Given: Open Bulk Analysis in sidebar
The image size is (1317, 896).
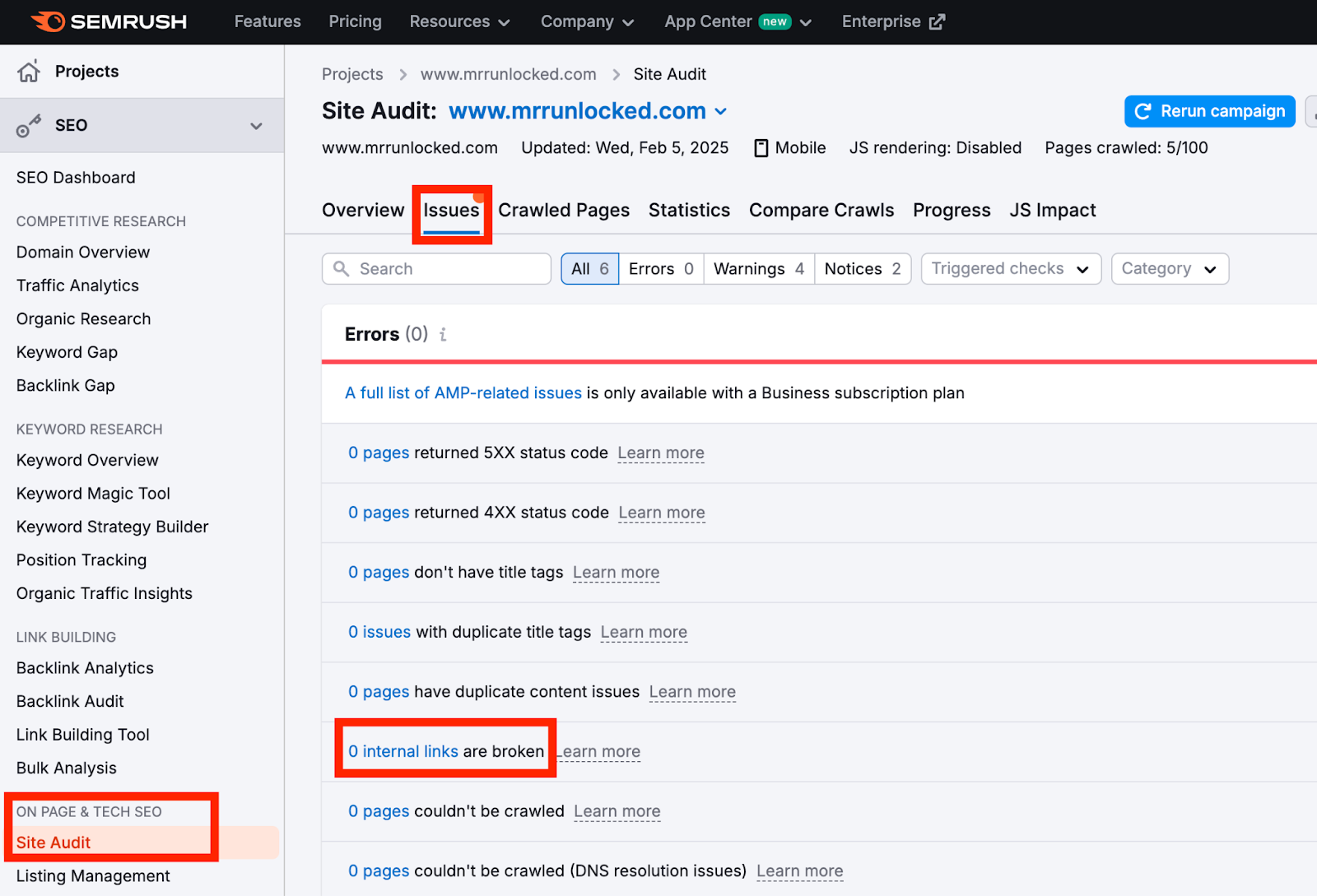Looking at the screenshot, I should click(66, 768).
